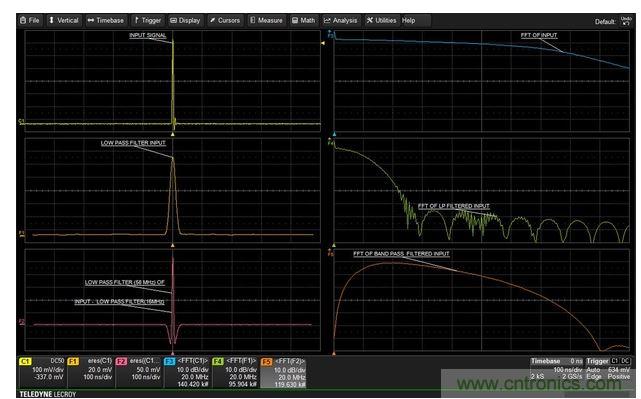The image size is (641, 399).
Task: Open the Trigger descriptor box
Action: click(608, 369)
